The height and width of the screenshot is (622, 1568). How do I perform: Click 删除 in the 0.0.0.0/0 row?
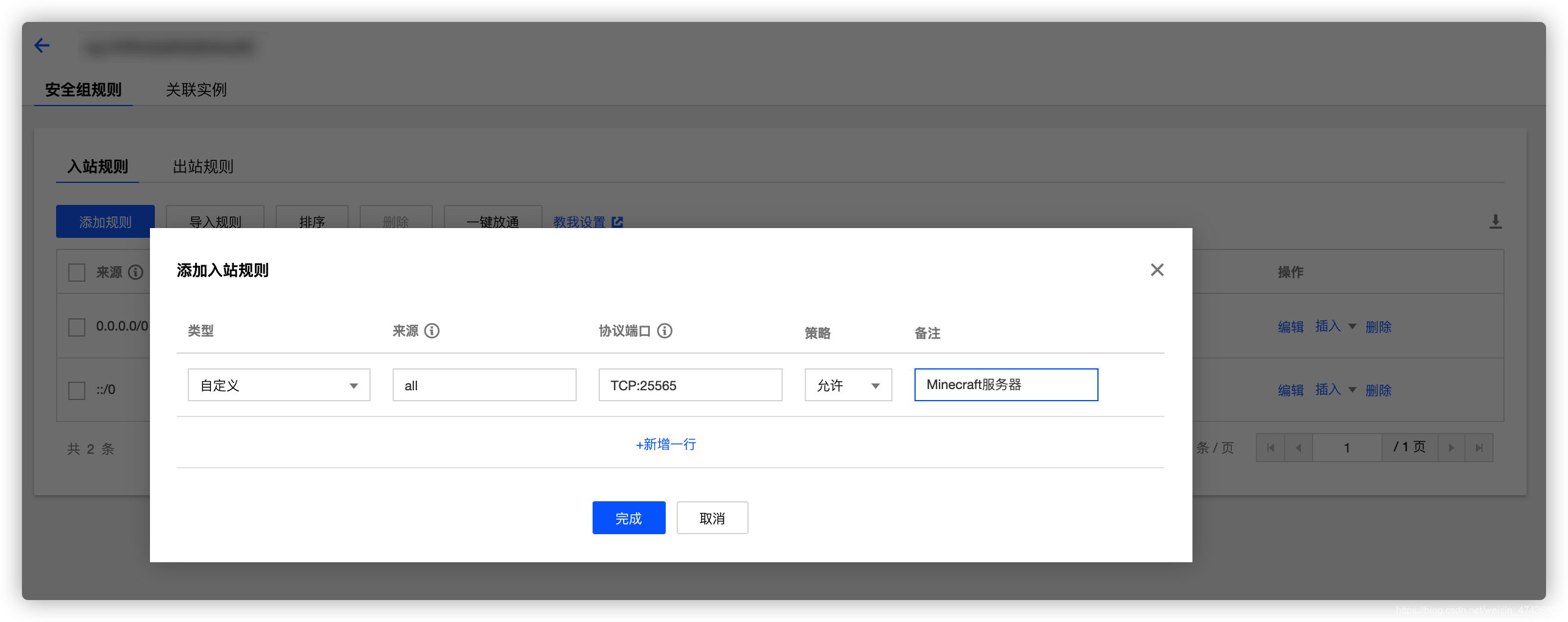(x=1378, y=327)
